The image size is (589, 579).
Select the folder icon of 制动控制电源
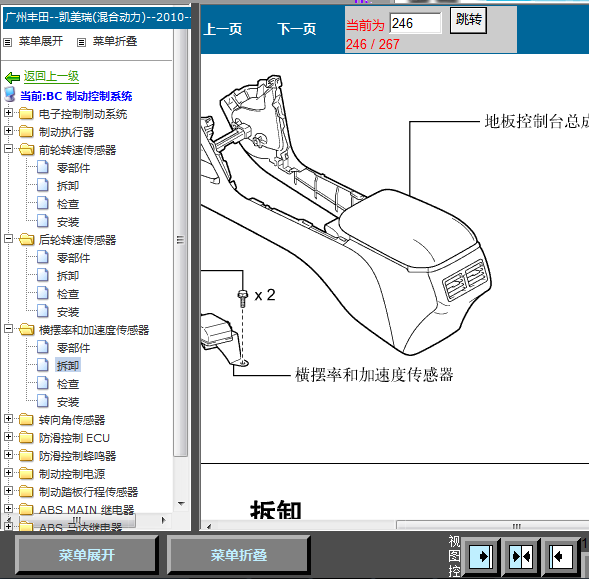26,473
